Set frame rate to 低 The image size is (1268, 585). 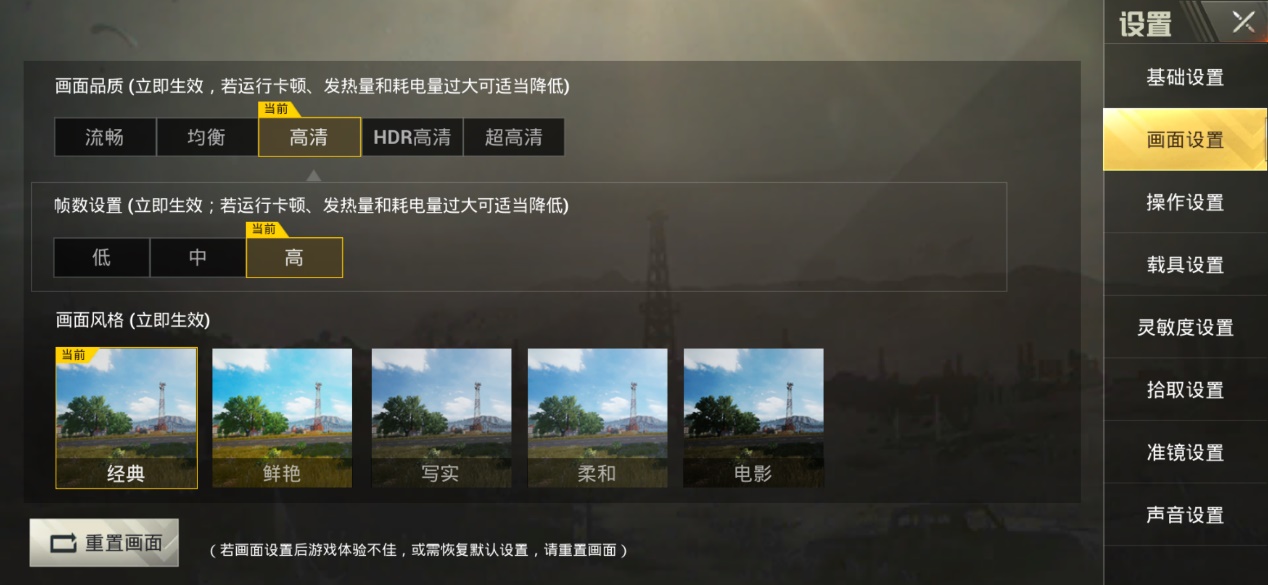(102, 257)
